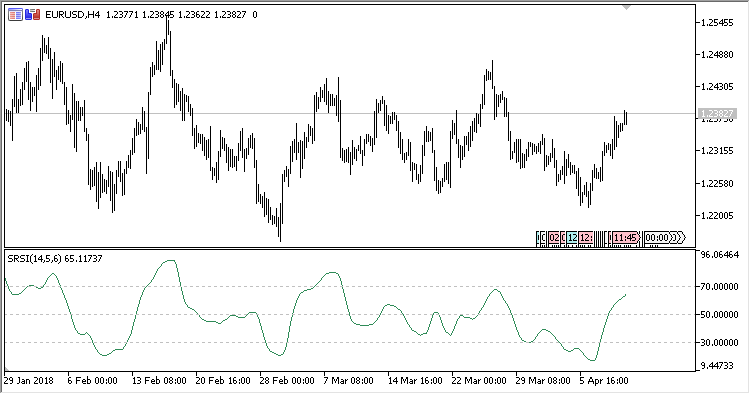Click the chart shift triangle marker at top

[626, 7]
